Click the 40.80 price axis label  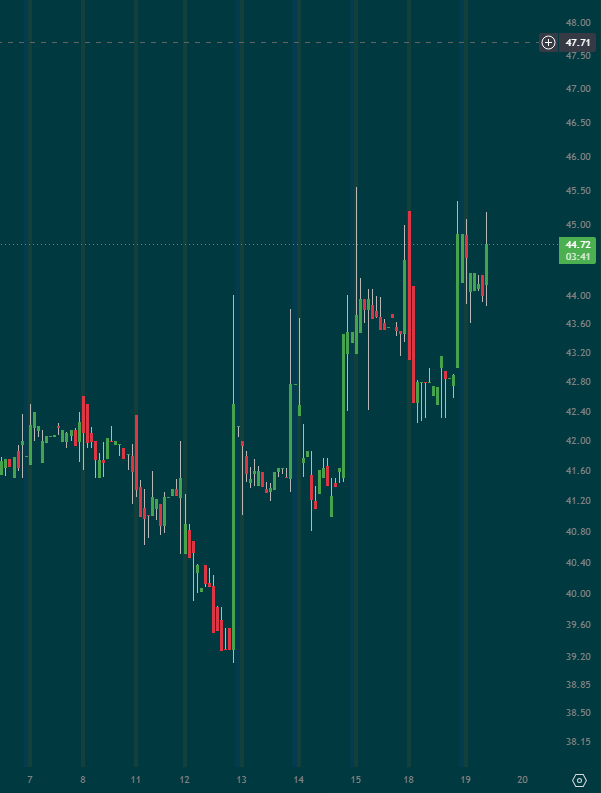(578, 532)
